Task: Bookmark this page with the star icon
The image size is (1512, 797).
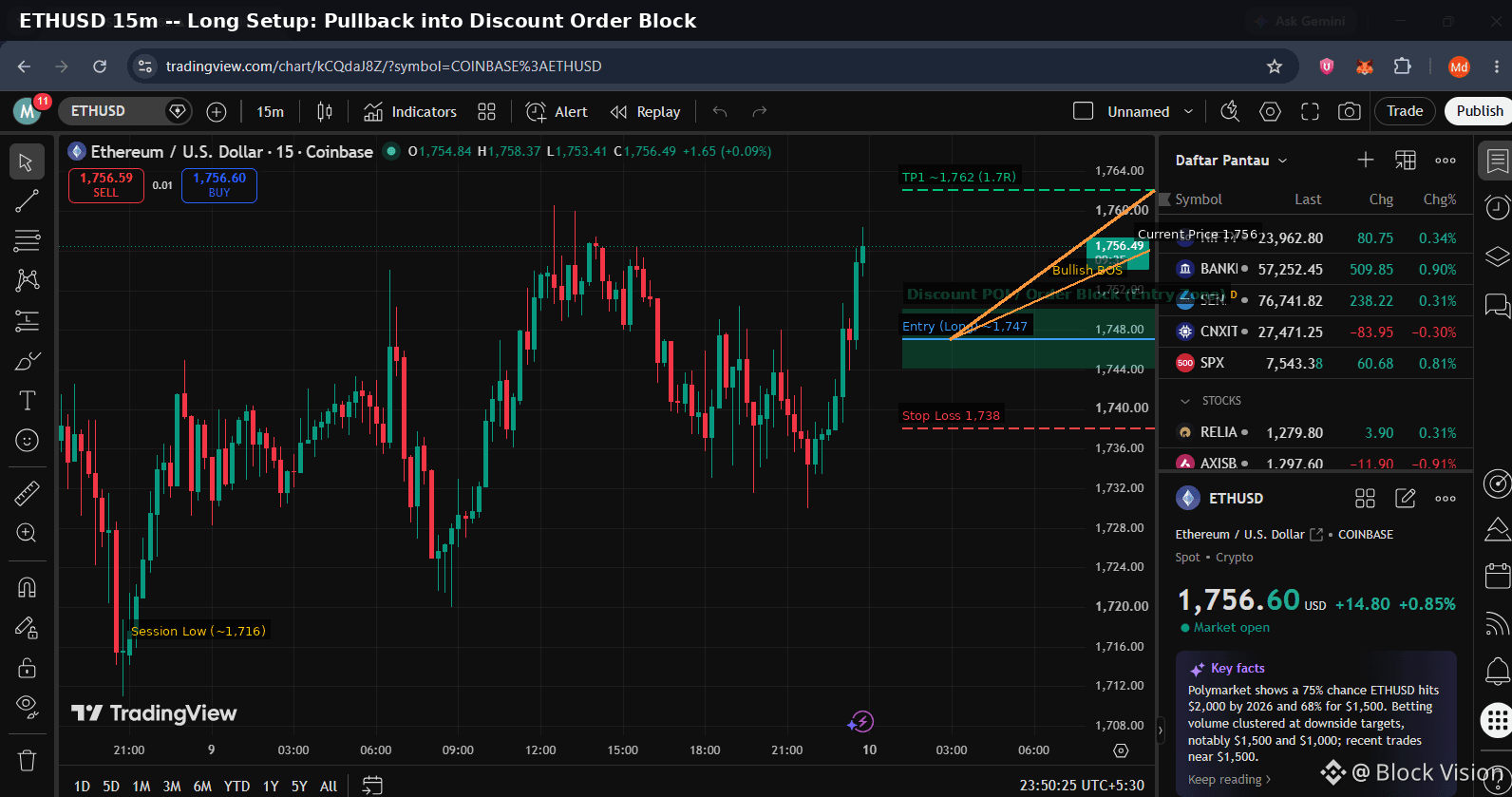Action: tap(1275, 66)
